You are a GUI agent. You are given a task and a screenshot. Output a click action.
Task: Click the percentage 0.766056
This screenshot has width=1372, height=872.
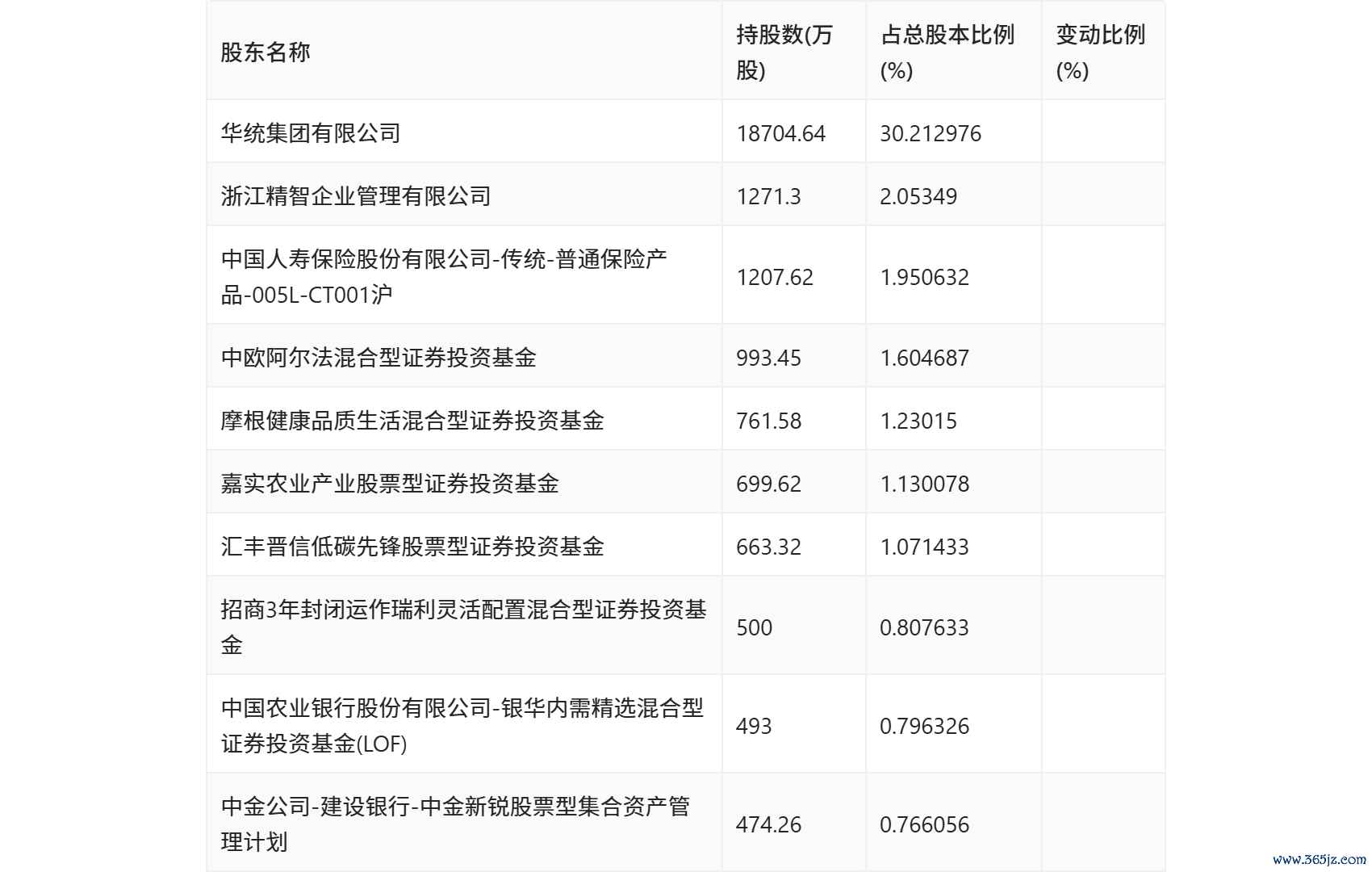pos(925,824)
